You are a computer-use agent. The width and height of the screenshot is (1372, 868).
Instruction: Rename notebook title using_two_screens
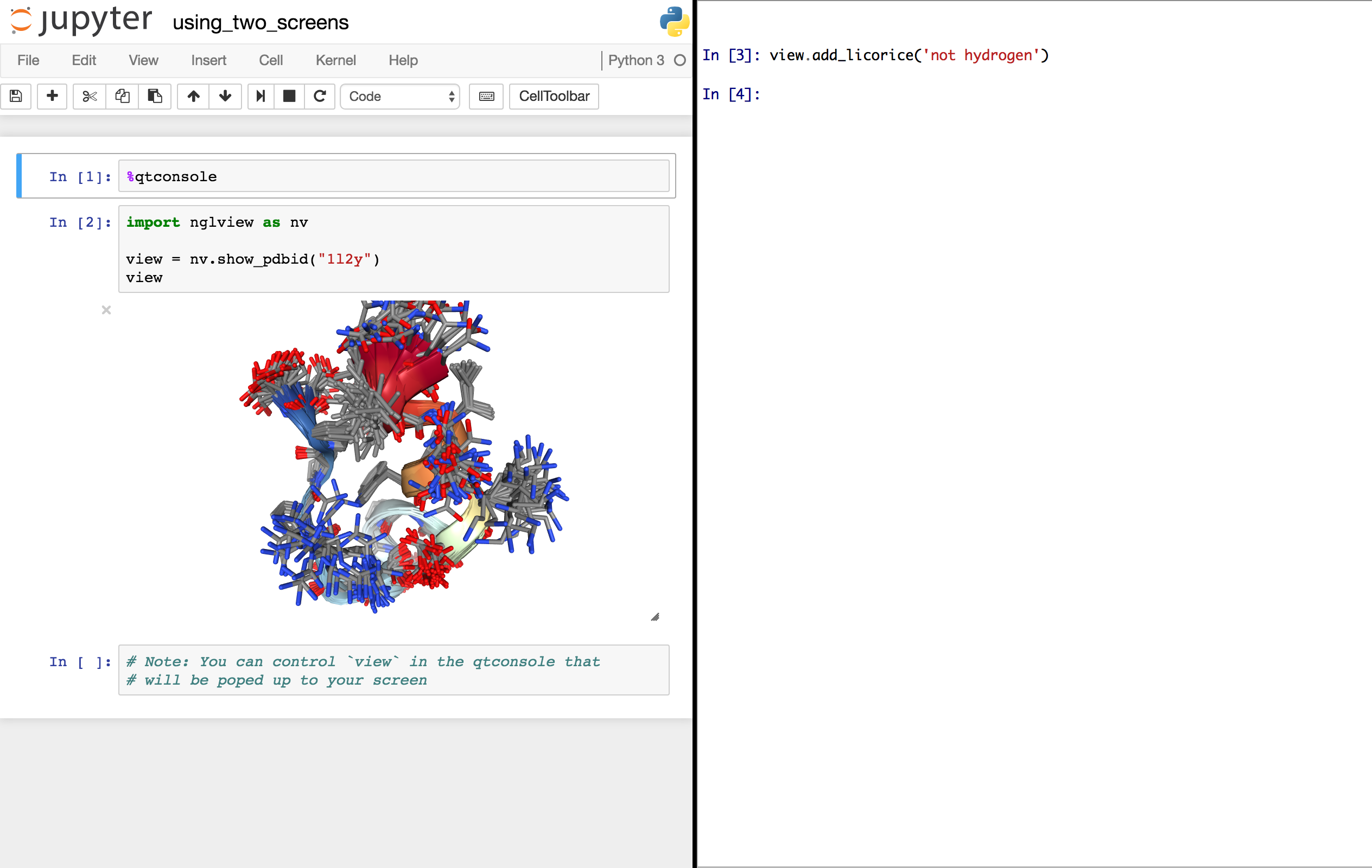pos(261,23)
